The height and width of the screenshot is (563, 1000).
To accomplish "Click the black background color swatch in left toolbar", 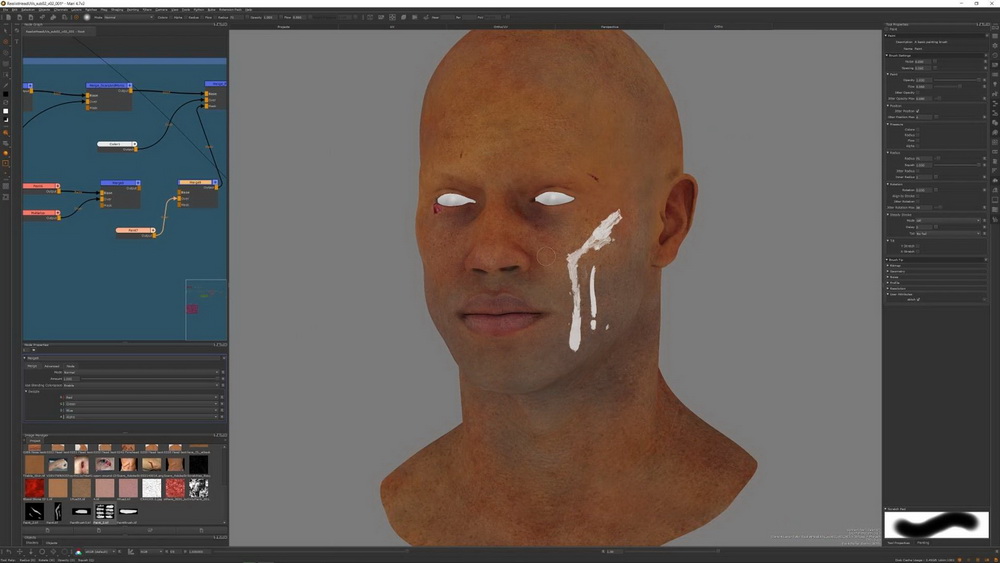I will [x=6, y=94].
